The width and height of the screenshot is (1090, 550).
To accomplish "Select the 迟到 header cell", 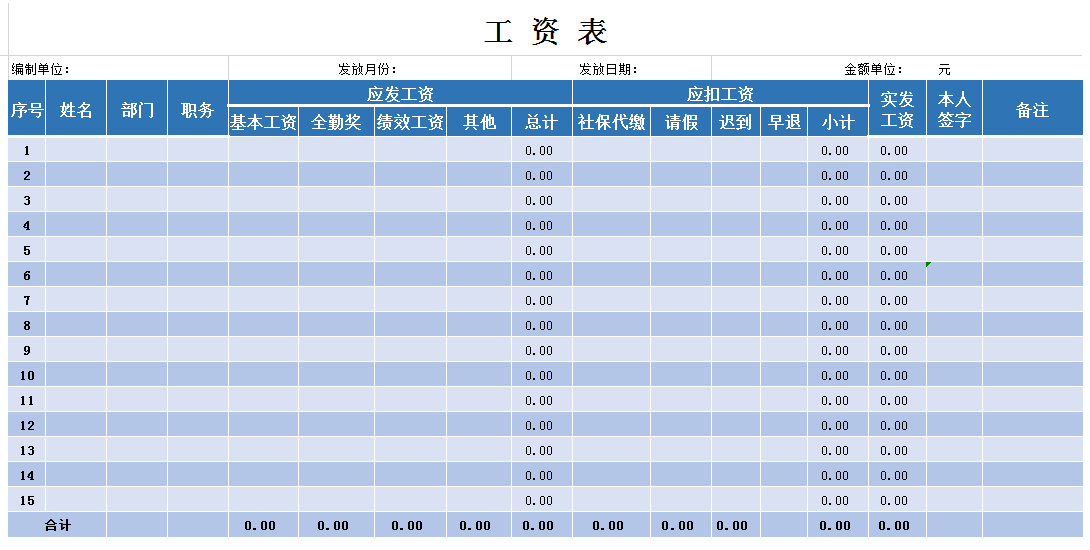I will pyautogui.click(x=735, y=122).
